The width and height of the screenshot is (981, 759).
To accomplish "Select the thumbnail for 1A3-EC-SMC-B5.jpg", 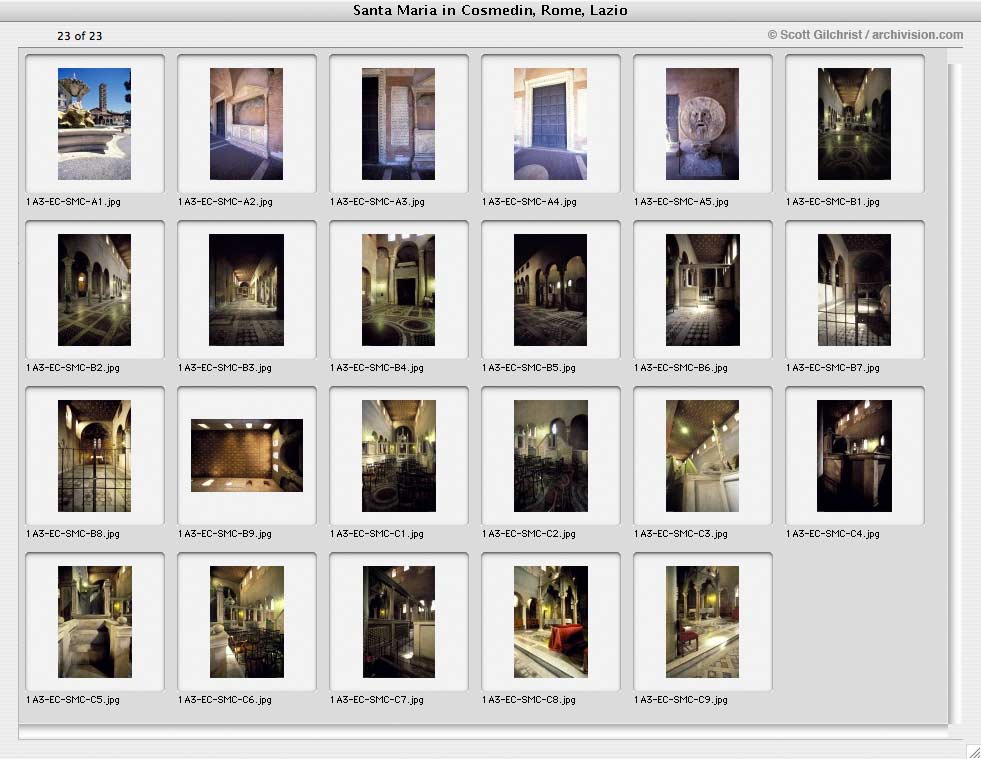I will coord(551,290).
